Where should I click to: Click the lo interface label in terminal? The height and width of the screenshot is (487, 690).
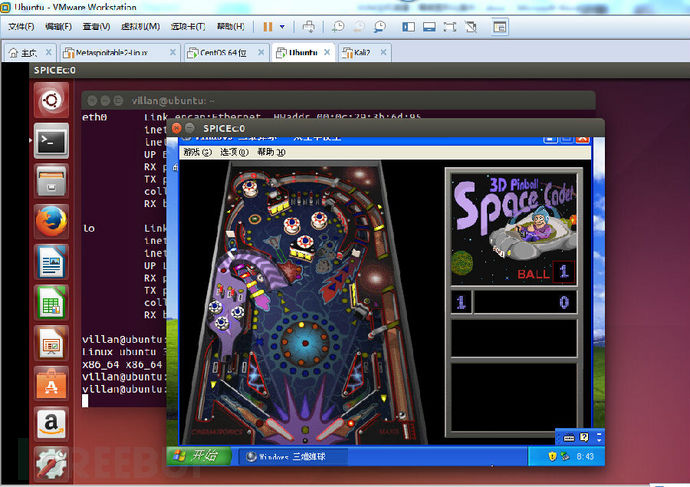pos(89,228)
